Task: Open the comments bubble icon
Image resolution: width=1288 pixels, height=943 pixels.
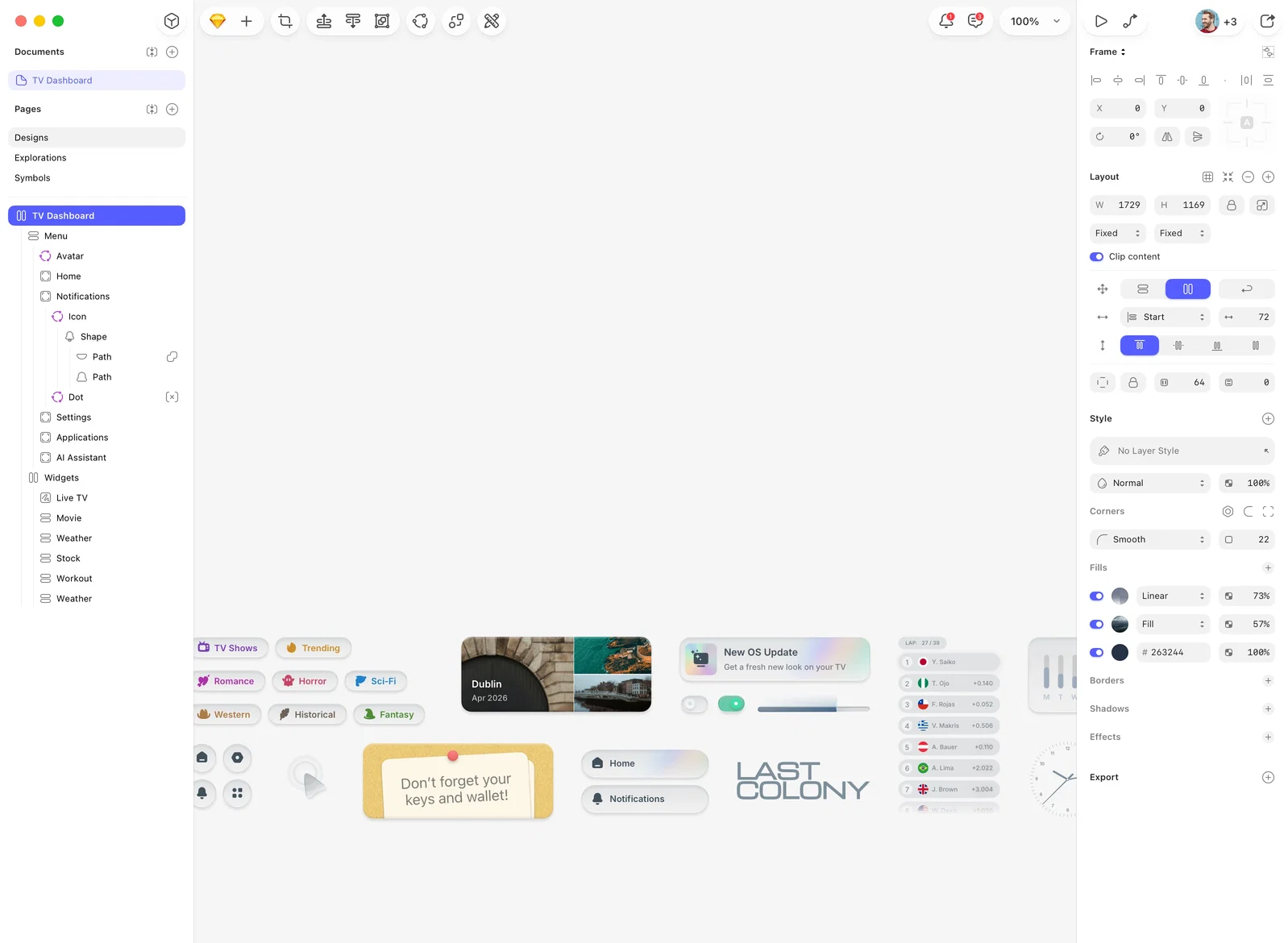Action: click(x=975, y=21)
